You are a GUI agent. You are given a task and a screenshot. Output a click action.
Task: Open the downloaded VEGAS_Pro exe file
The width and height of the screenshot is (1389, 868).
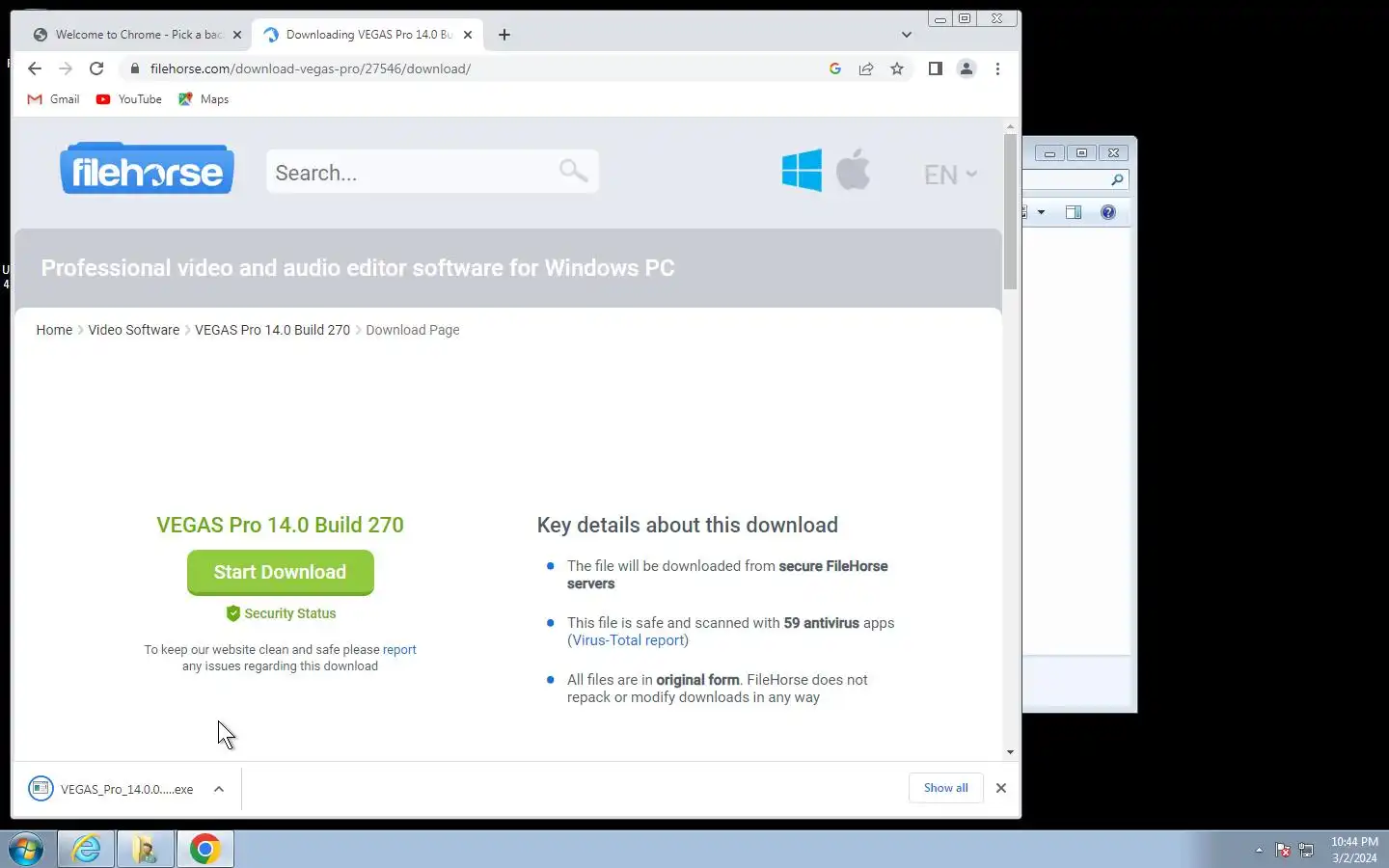click(x=111, y=789)
